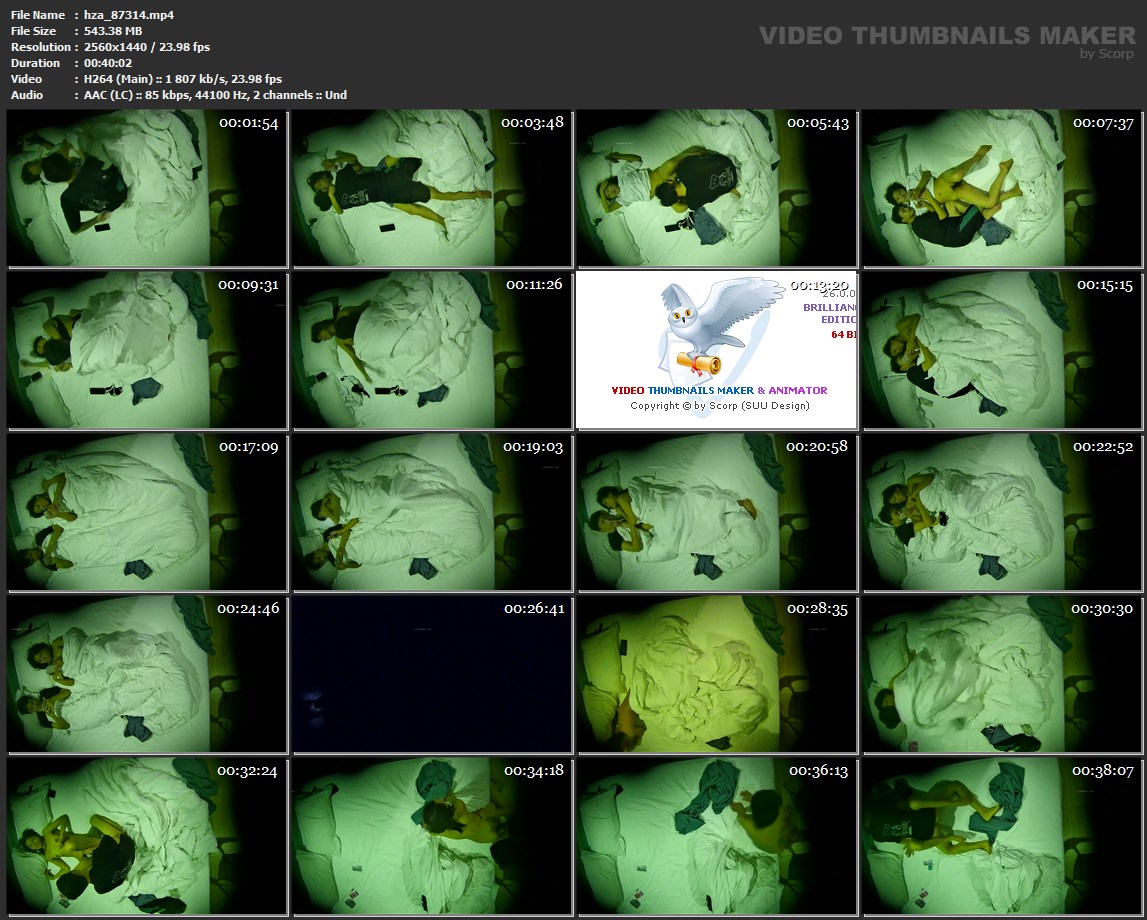
Task: Pick the thumbnail marked 00:22:52
Action: click(1002, 512)
